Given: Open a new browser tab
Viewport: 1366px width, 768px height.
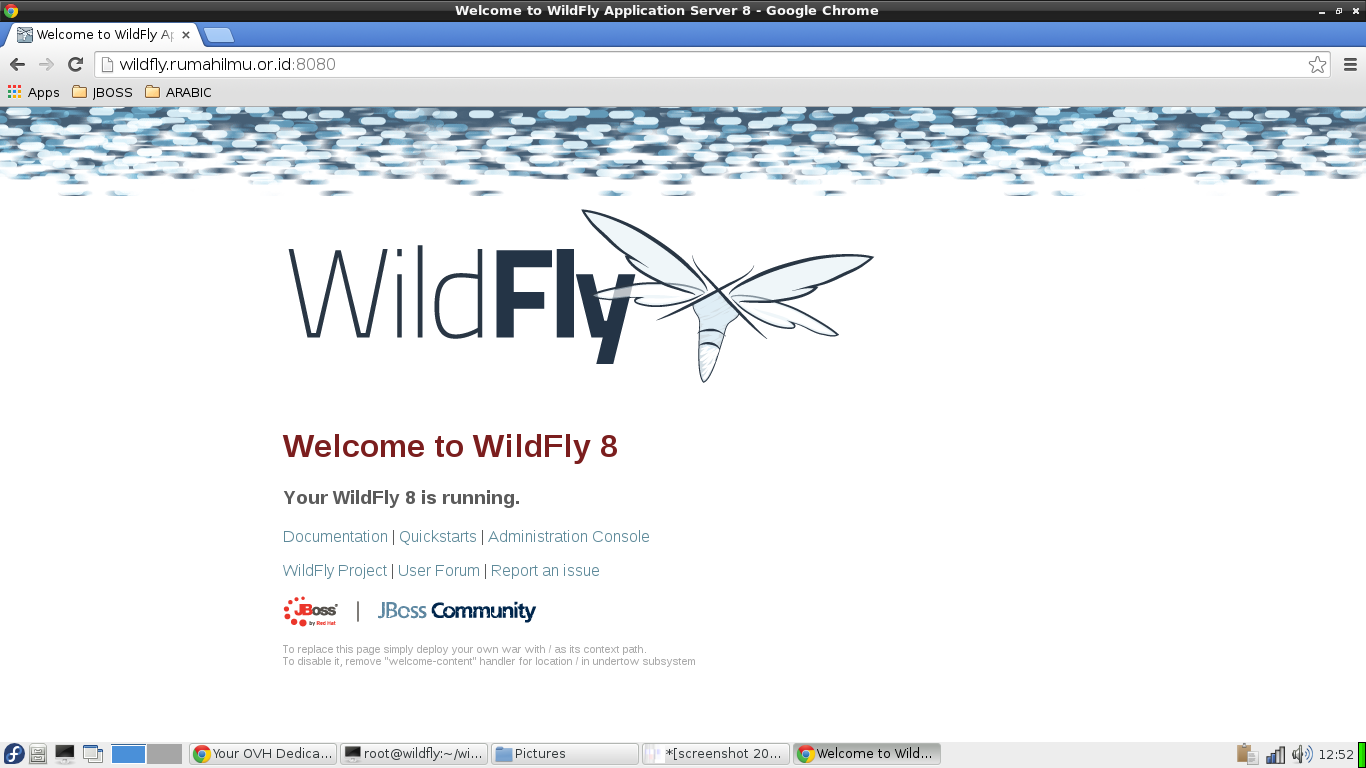Looking at the screenshot, I should (x=218, y=35).
